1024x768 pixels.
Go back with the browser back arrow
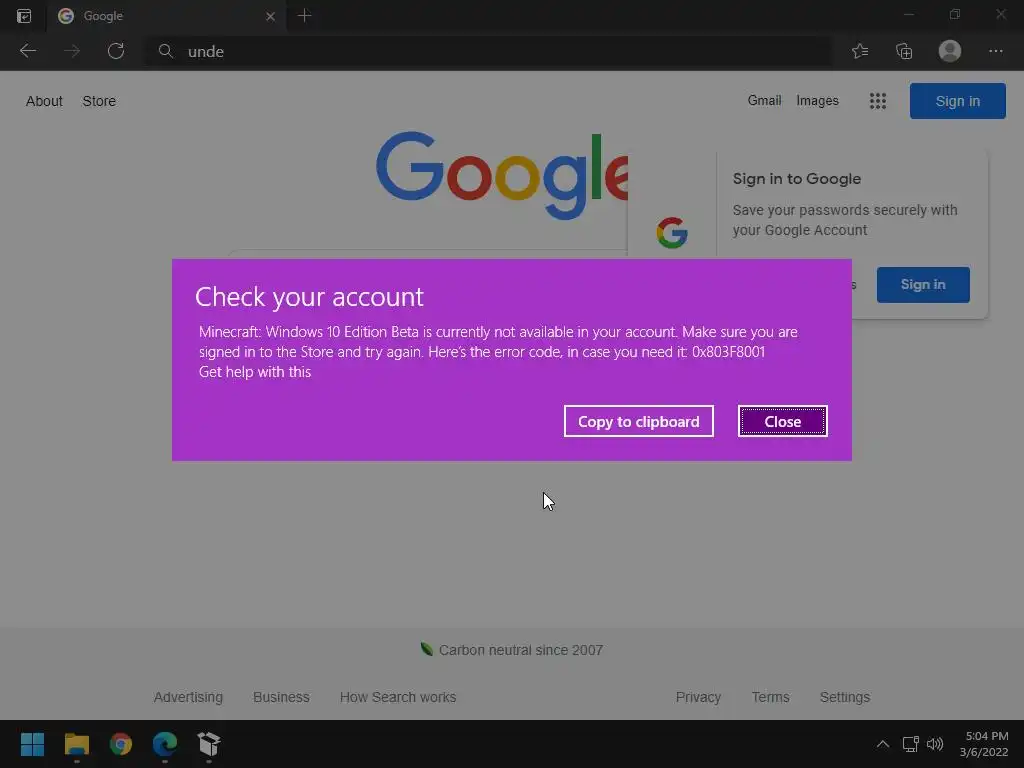coord(27,51)
